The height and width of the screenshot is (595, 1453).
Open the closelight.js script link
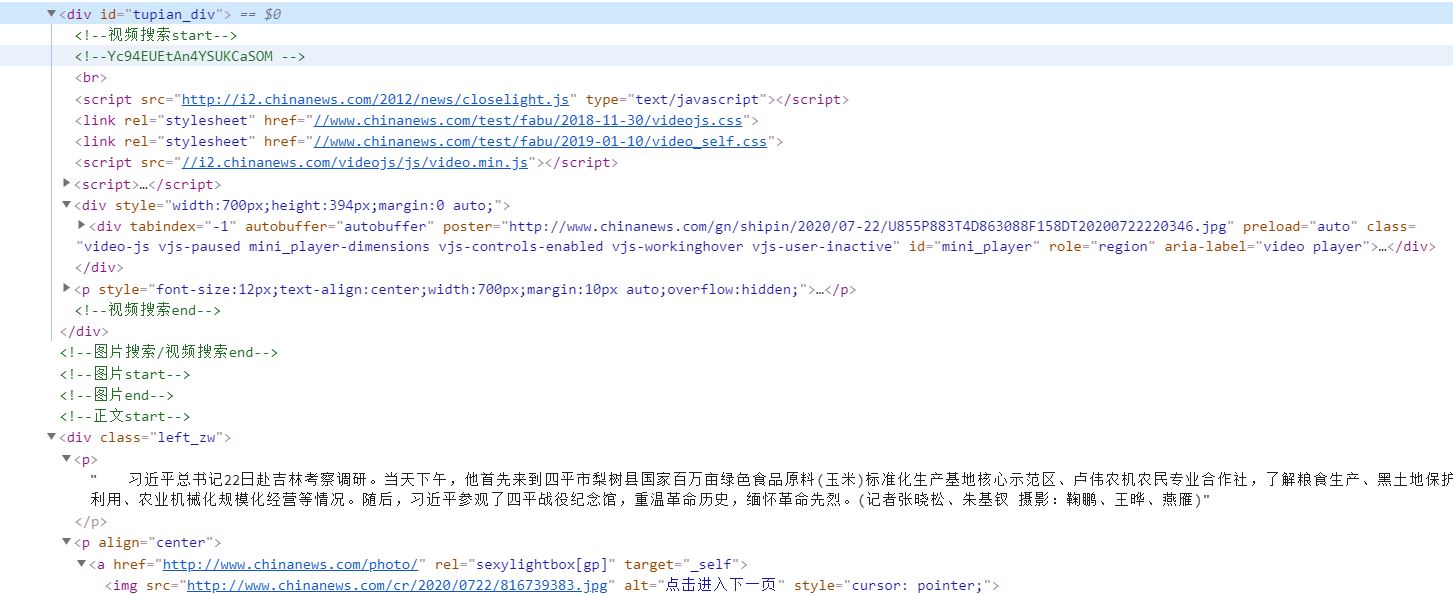click(x=375, y=100)
